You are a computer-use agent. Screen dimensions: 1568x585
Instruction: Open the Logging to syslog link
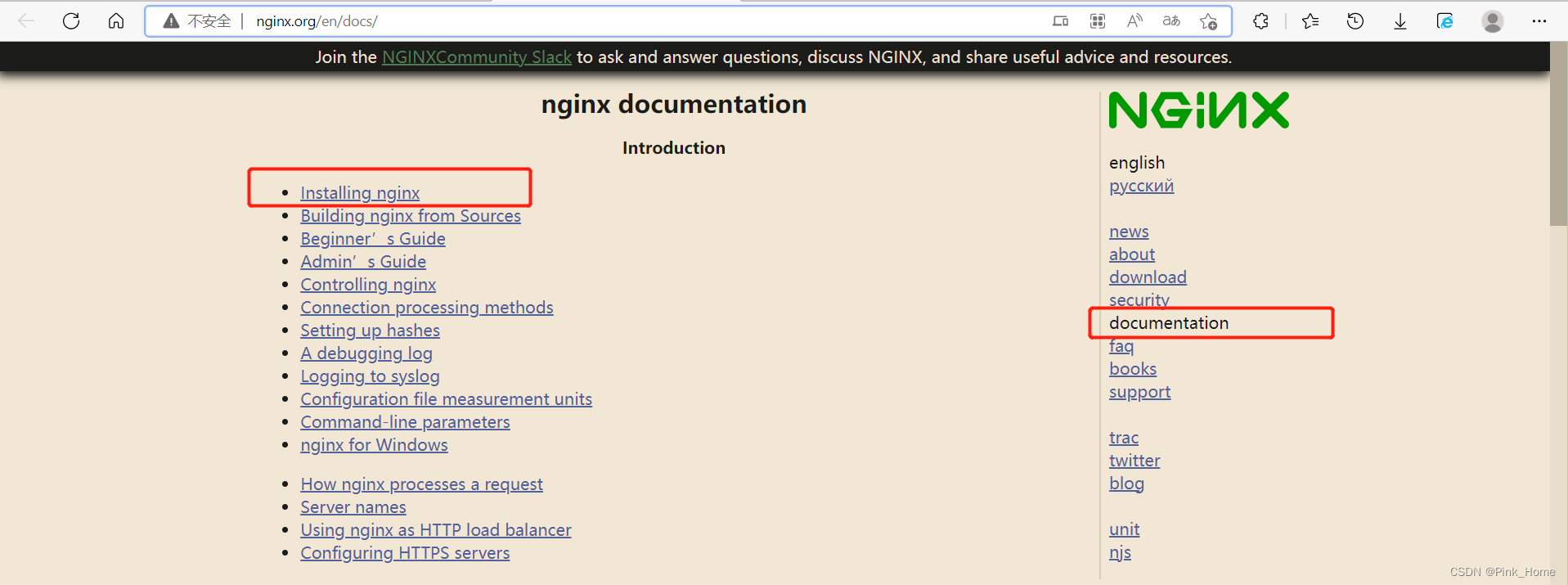point(370,376)
